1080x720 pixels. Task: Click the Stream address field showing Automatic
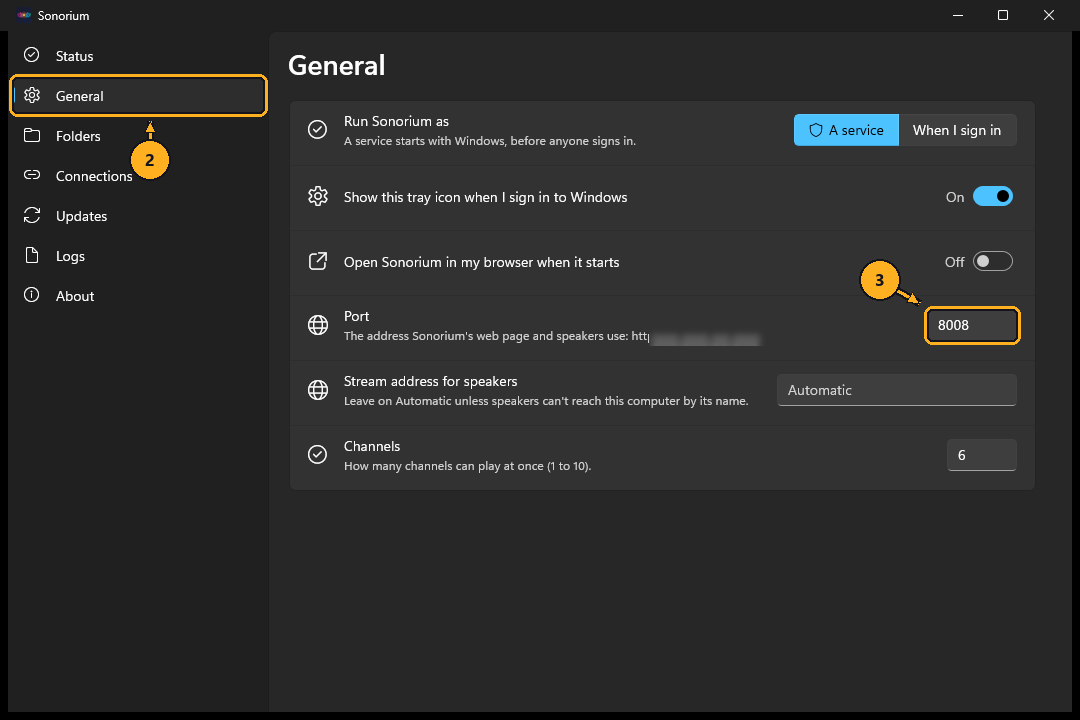(896, 390)
